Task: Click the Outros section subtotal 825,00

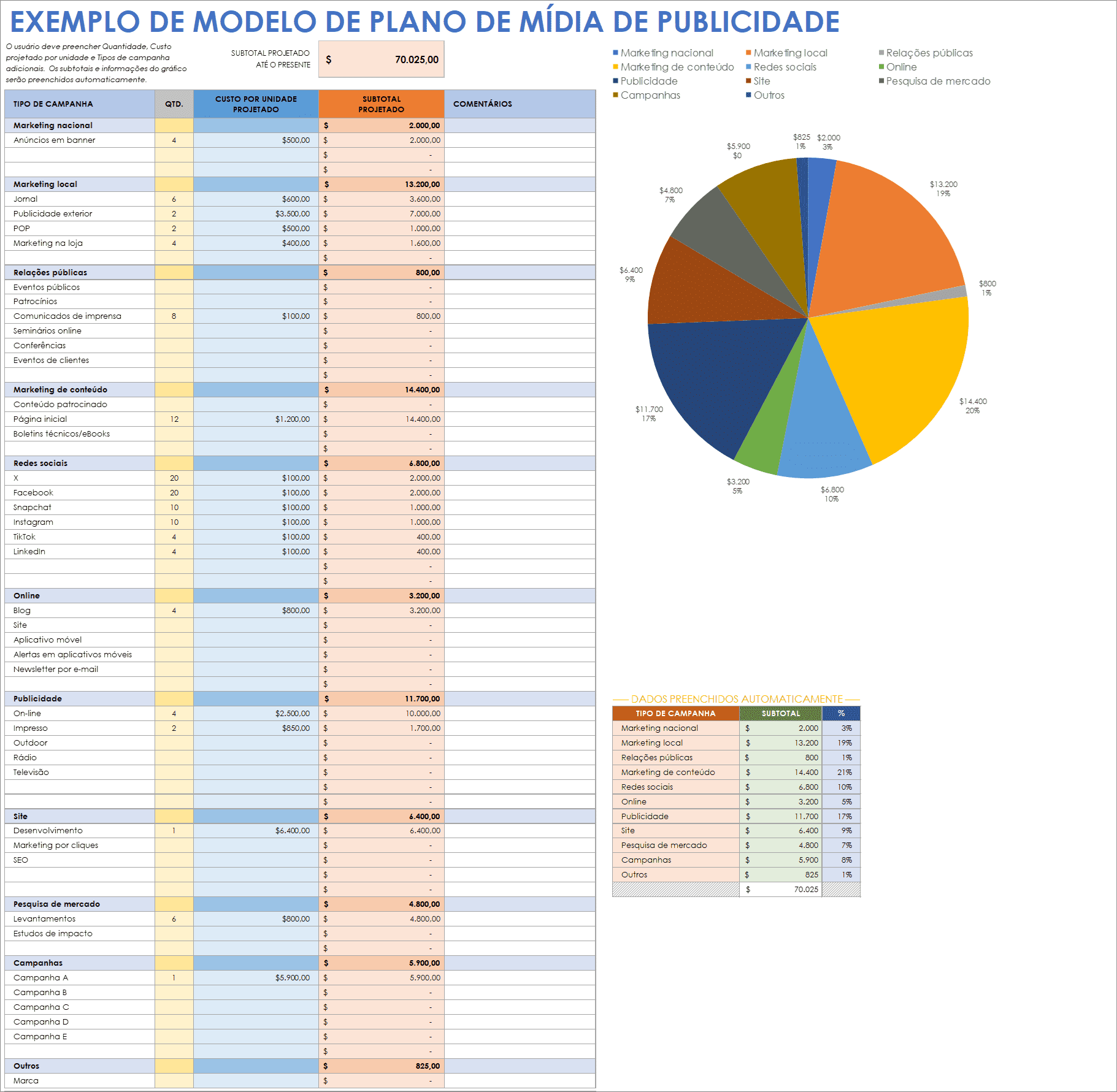Action: click(x=381, y=1066)
